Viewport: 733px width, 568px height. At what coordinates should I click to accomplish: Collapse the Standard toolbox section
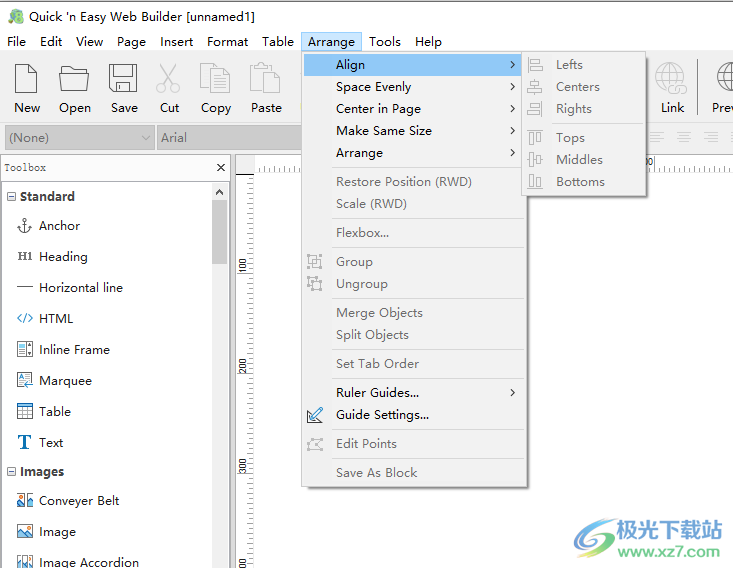coord(11,196)
